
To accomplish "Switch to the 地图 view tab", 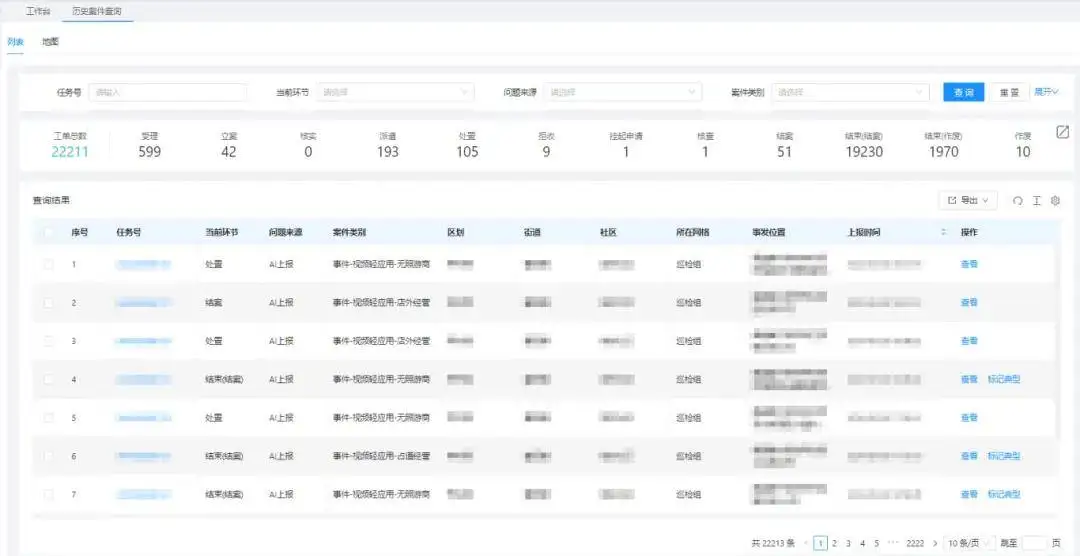I will click(50, 42).
